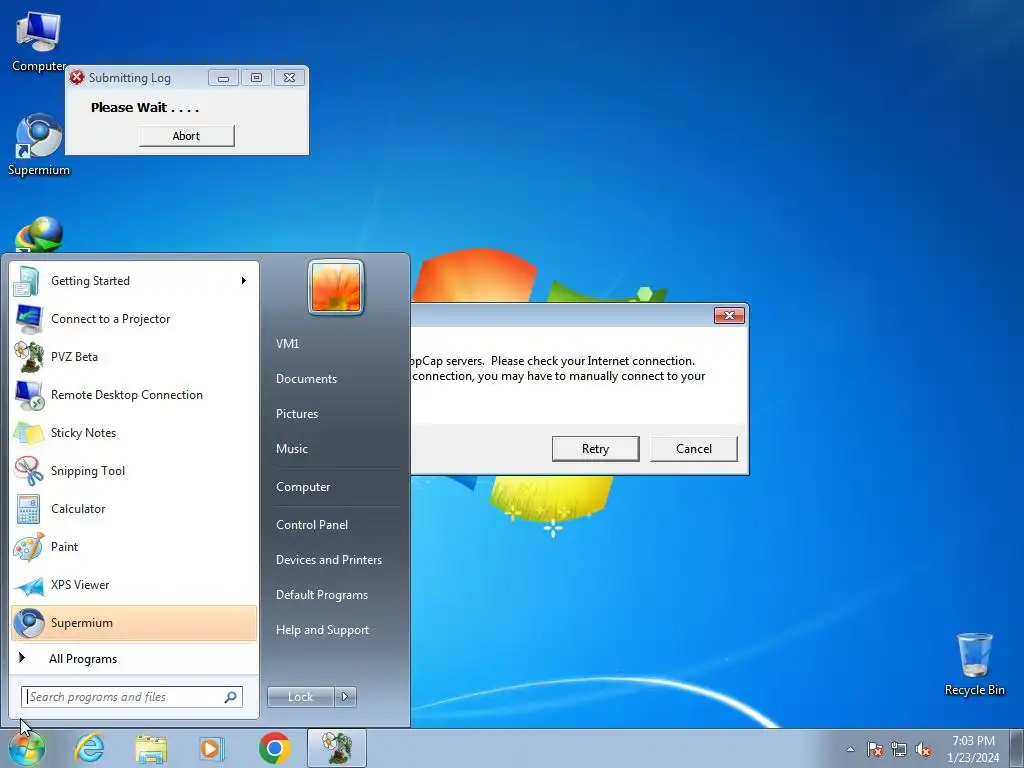This screenshot has width=1024, height=768.
Task: Open Windows Explorer from the taskbar
Action: 151,748
